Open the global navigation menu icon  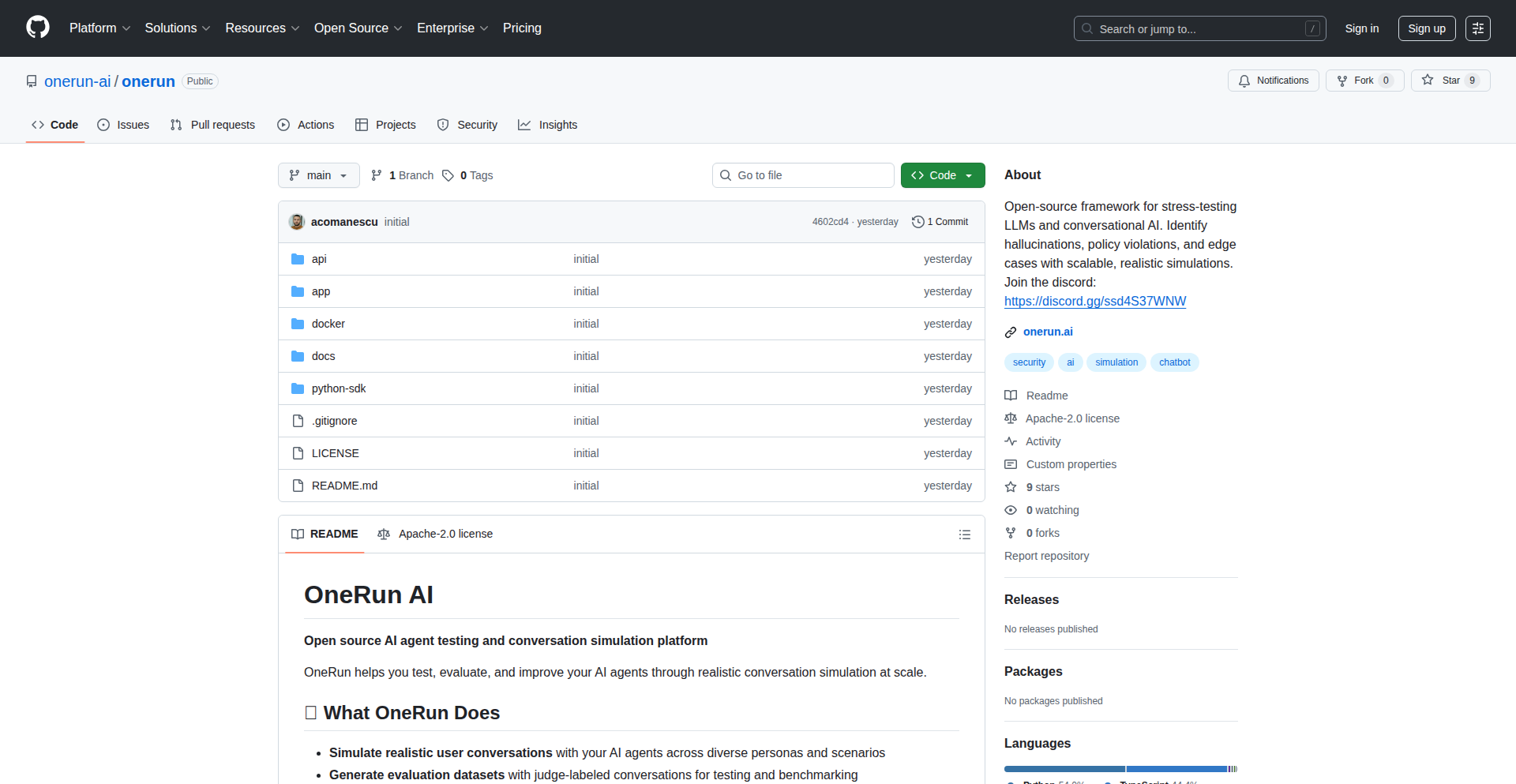tap(1477, 28)
